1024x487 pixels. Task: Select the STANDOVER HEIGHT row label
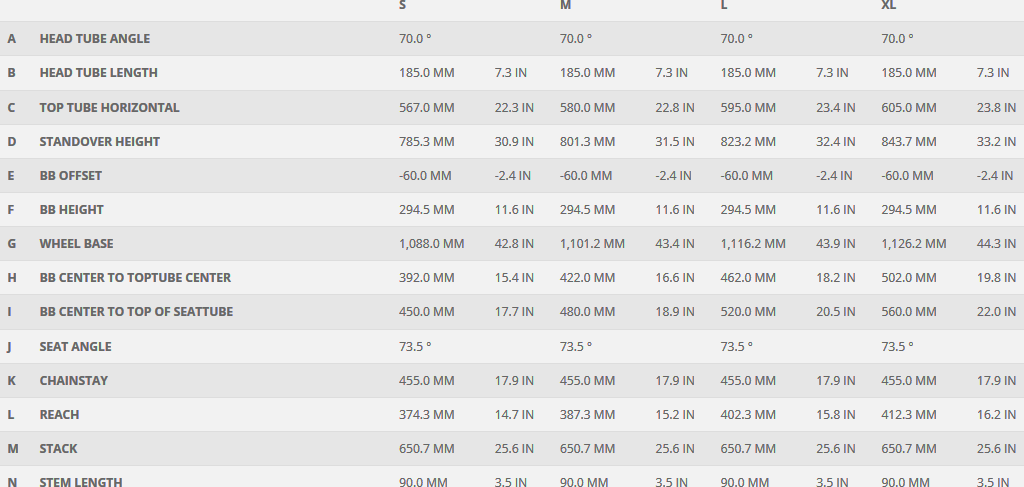tap(99, 142)
